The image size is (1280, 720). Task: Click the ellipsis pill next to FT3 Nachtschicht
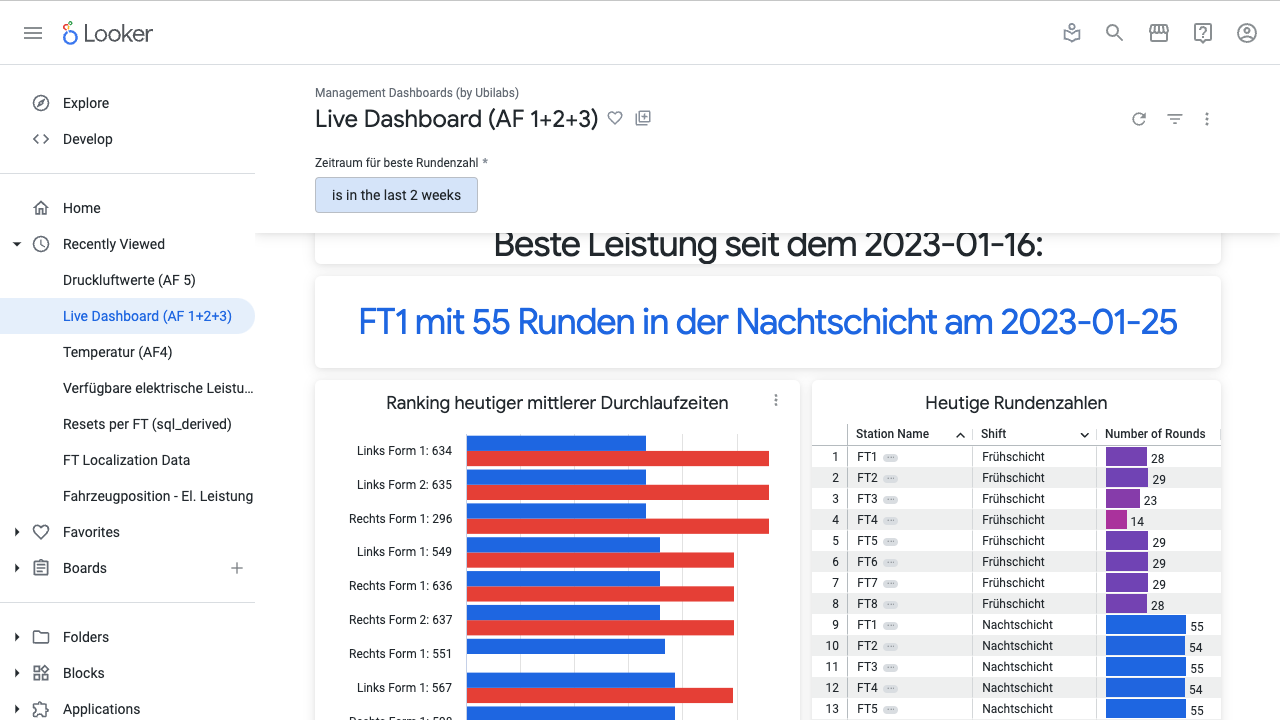pos(890,667)
